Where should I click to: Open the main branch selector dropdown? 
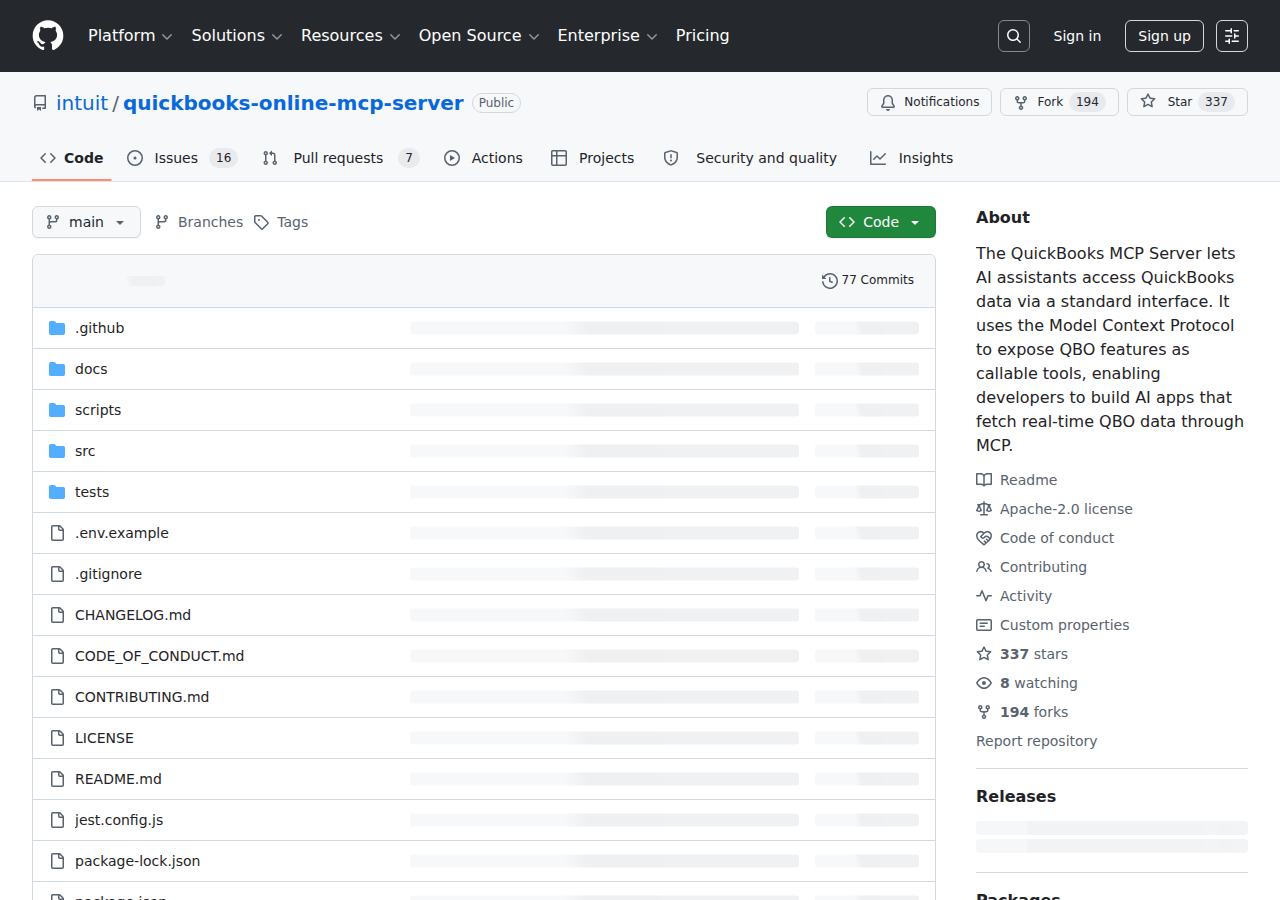coord(86,222)
